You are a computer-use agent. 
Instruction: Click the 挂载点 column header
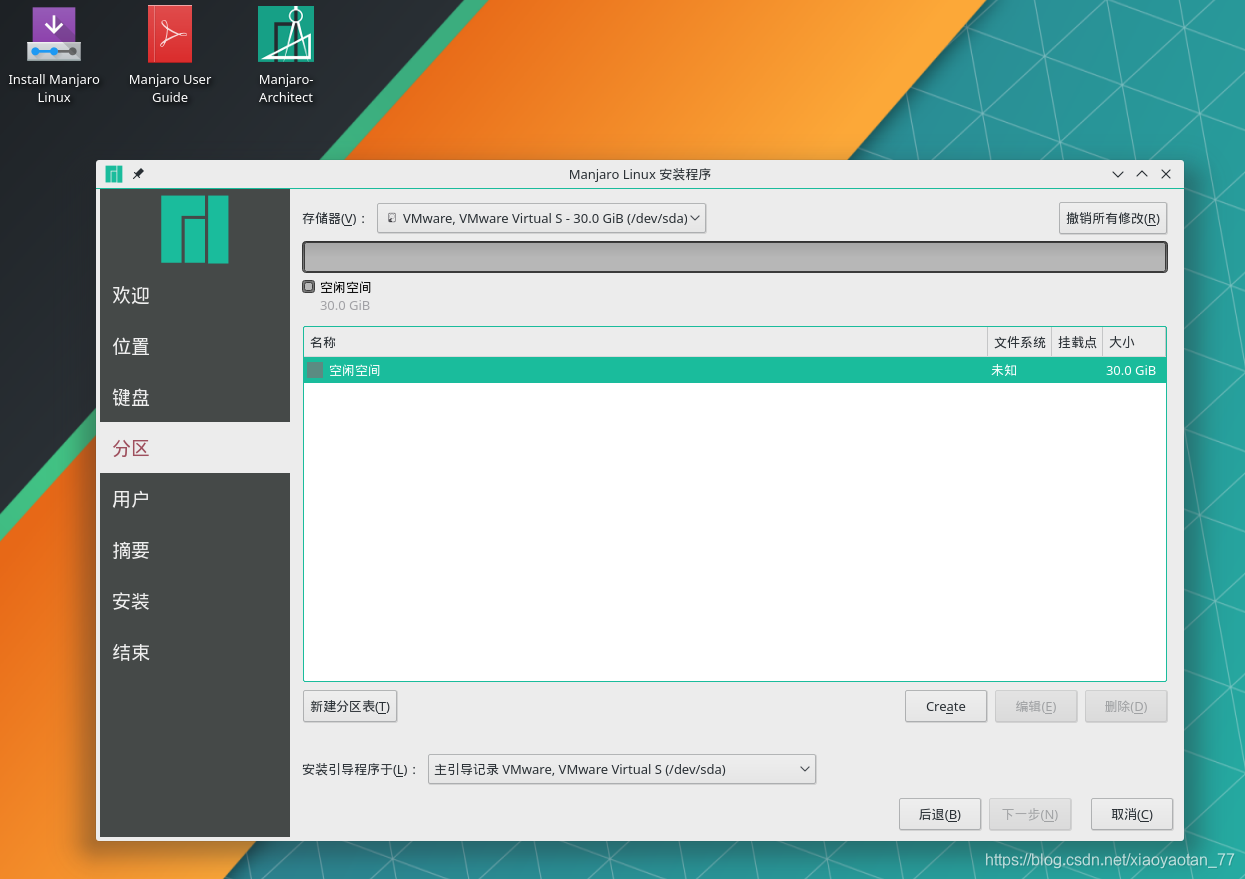[x=1077, y=342]
